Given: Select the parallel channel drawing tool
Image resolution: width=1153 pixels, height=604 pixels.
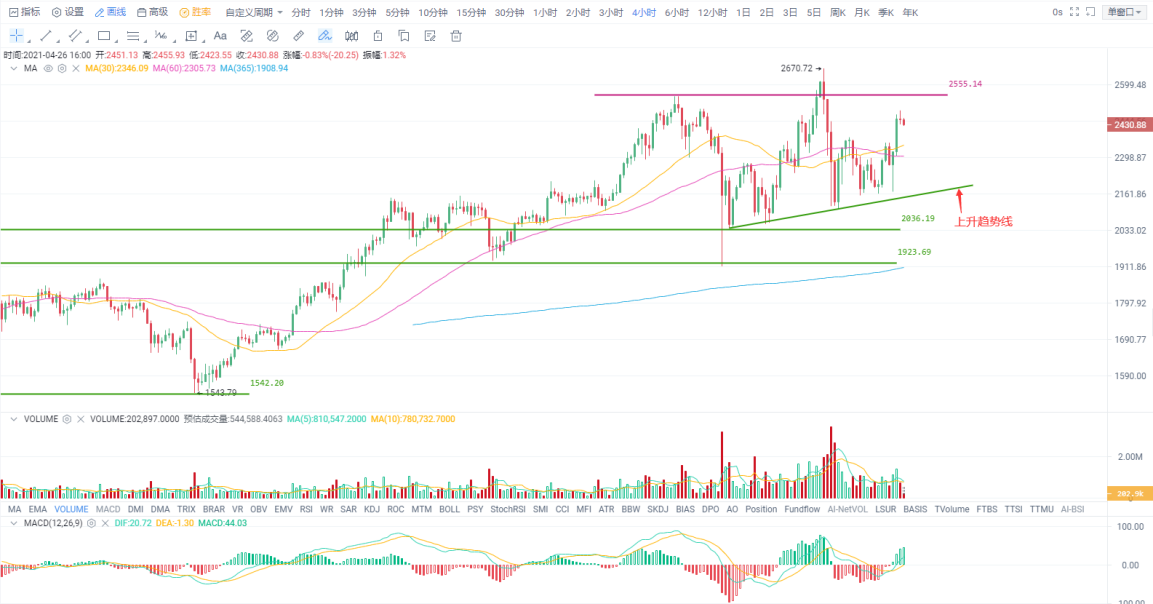Looking at the screenshot, I should coord(74,35).
